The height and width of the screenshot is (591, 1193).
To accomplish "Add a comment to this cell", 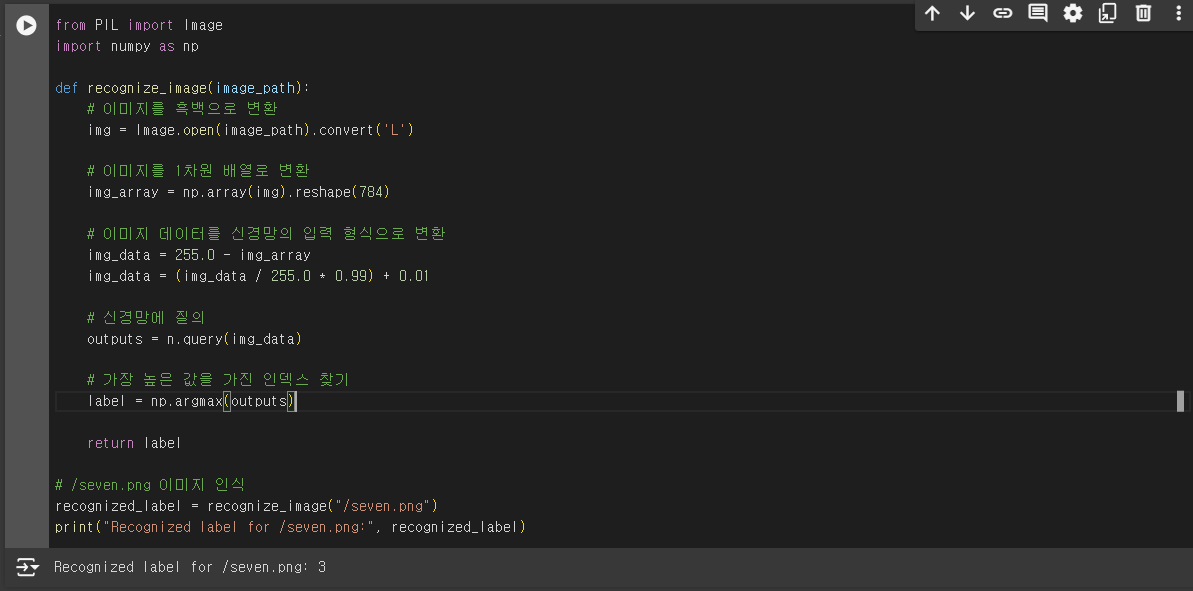I will coord(1038,13).
